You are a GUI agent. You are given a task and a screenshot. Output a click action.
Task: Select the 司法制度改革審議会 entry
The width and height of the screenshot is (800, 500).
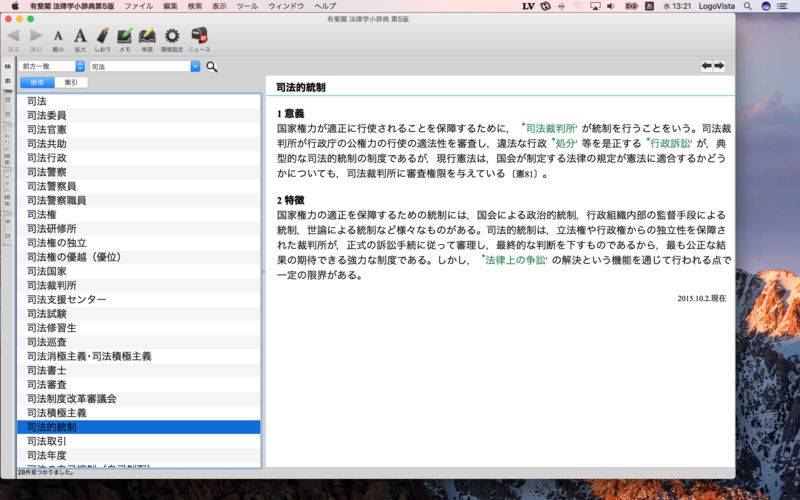(x=139, y=398)
